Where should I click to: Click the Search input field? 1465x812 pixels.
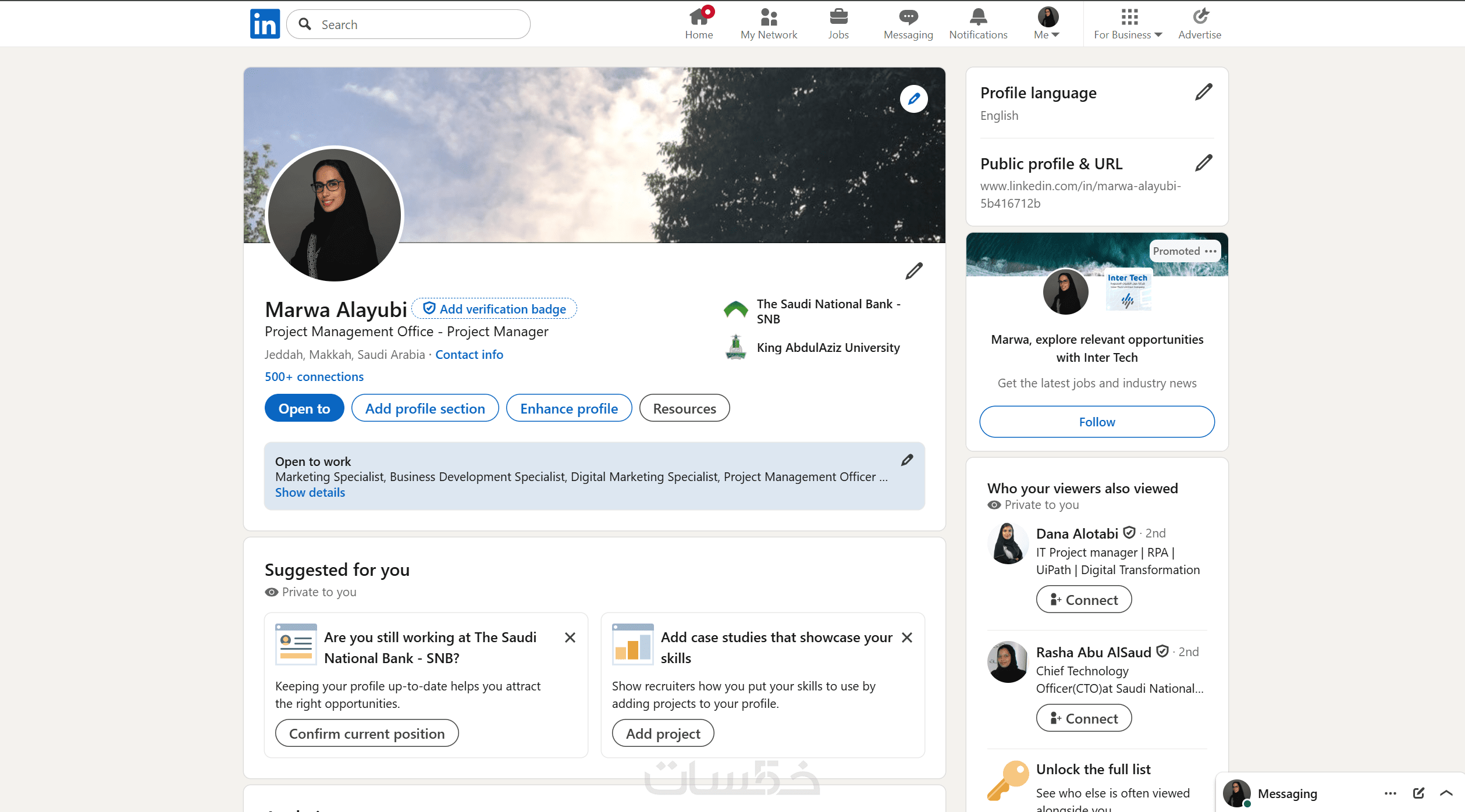[408, 24]
